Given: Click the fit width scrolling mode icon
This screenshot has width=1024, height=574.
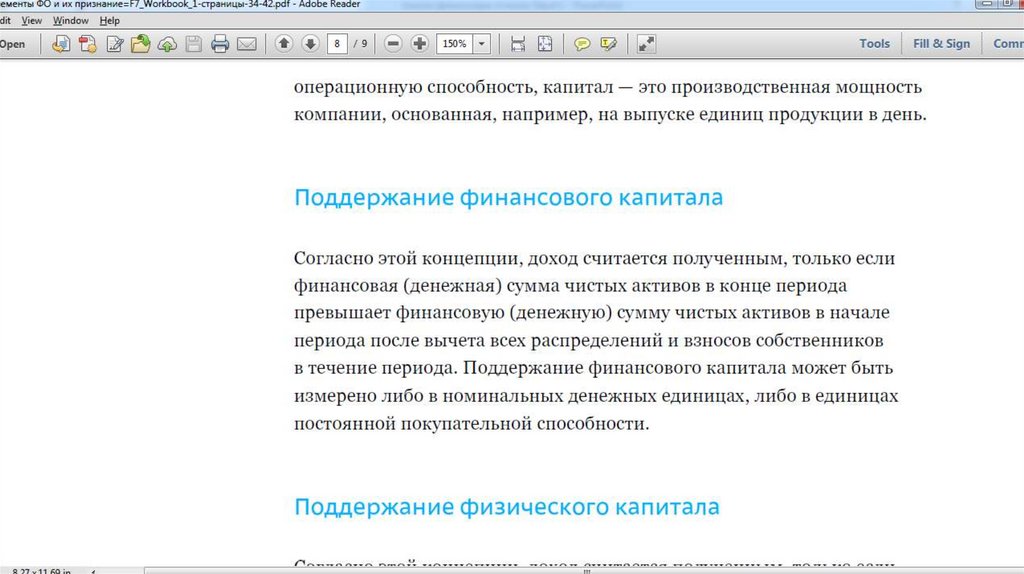Looking at the screenshot, I should (518, 44).
